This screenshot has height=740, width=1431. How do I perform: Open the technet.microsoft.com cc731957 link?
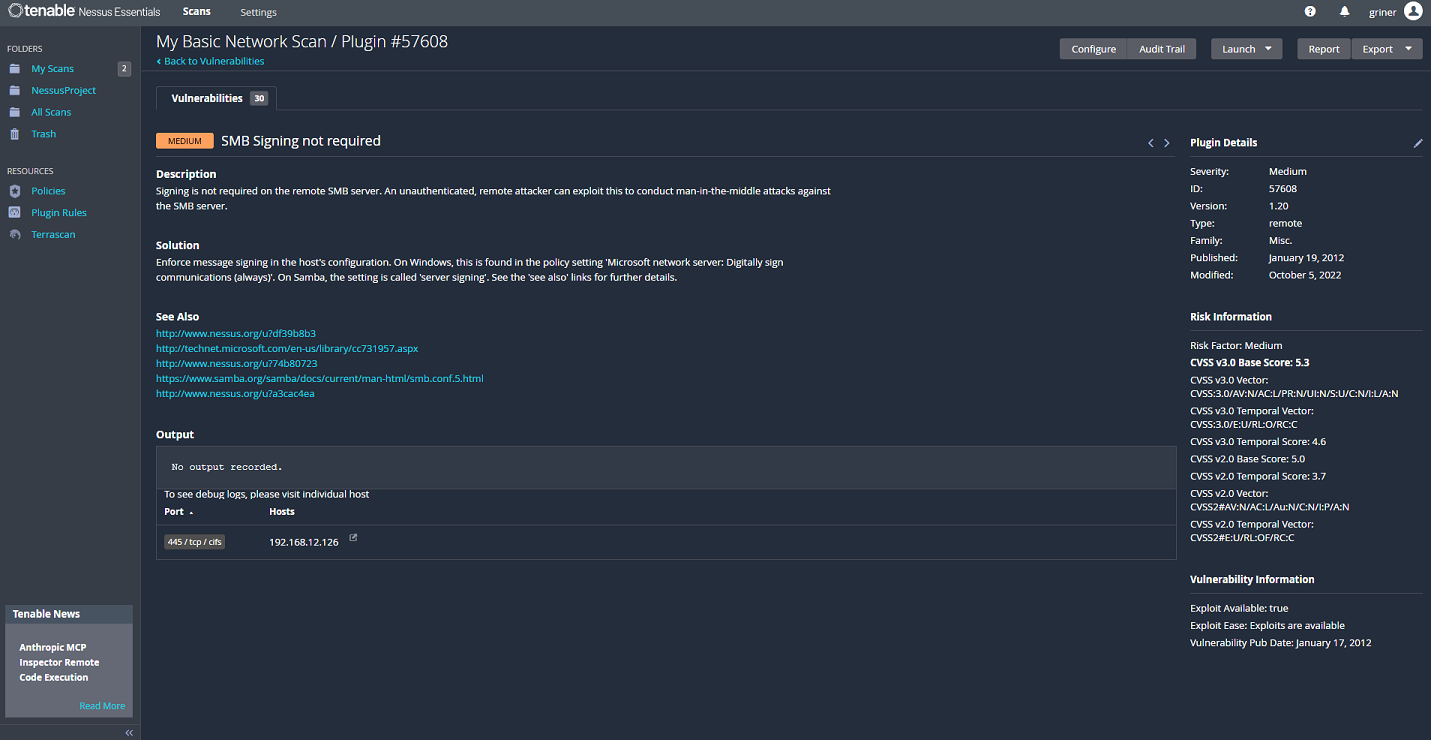[287, 348]
